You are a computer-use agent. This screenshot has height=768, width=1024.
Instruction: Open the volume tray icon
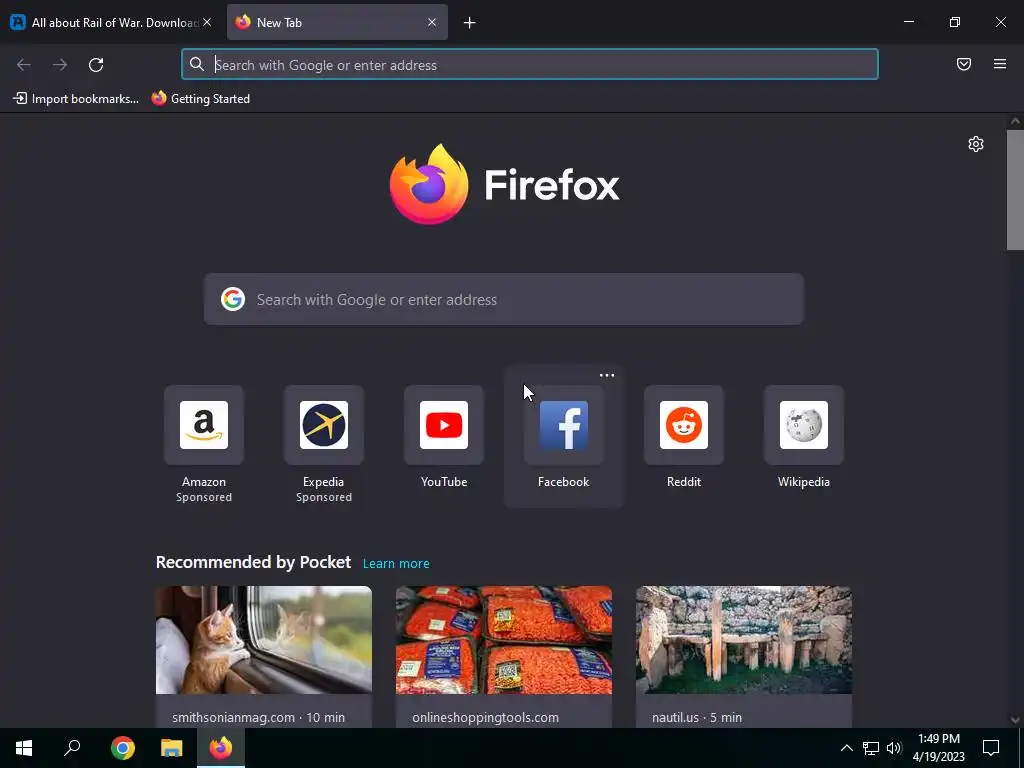click(894, 748)
